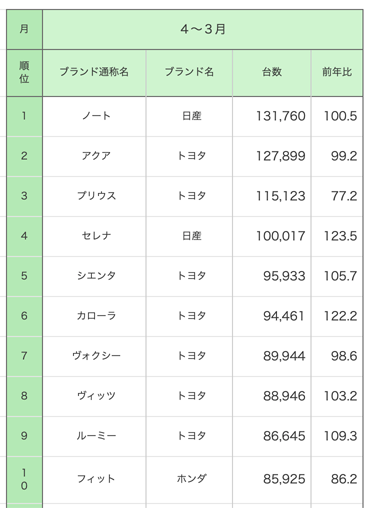Click the 前年比 column header
This screenshot has width=369, height=508.
tap(337, 73)
